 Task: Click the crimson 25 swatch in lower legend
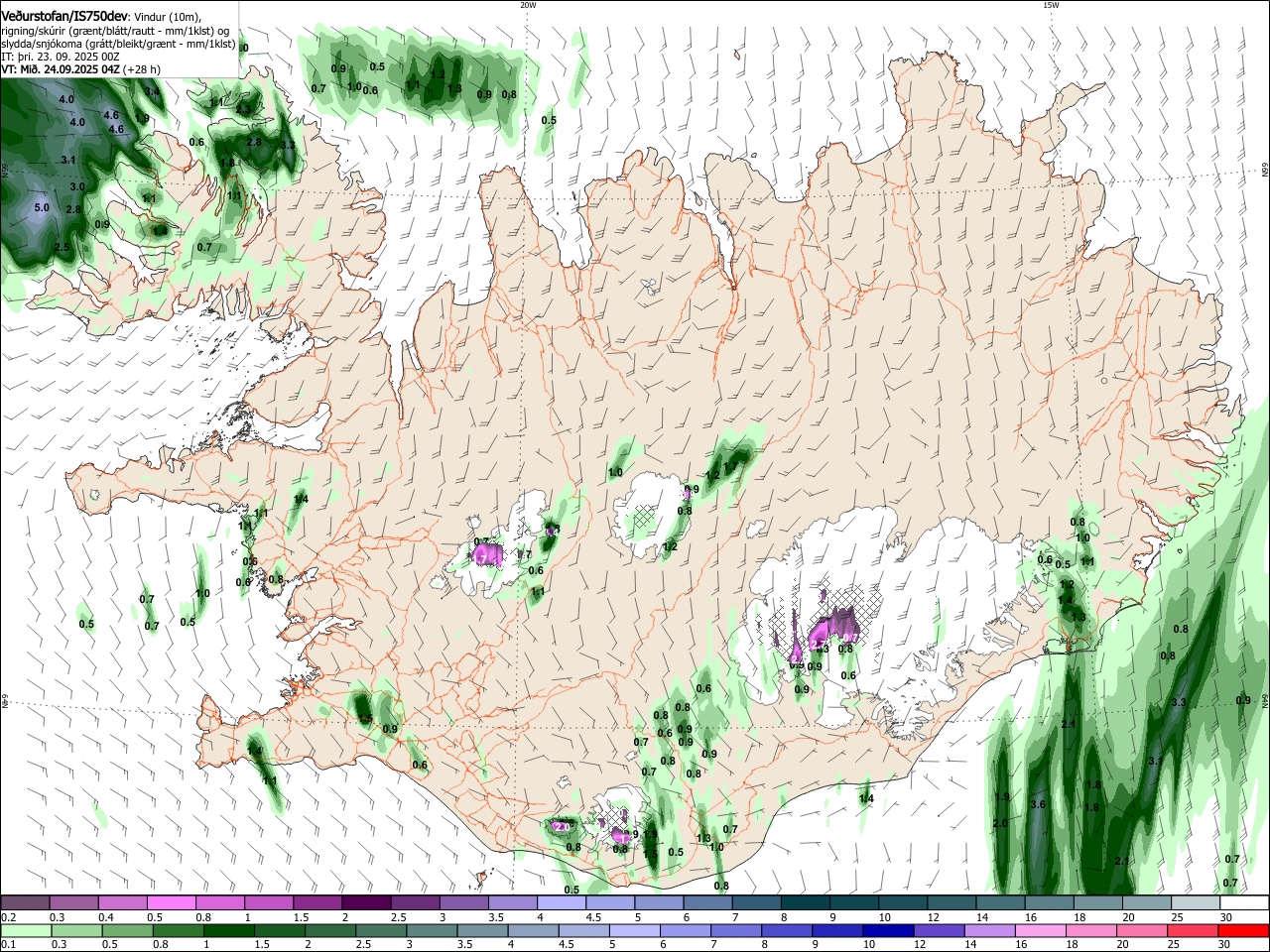pyautogui.click(x=1193, y=931)
